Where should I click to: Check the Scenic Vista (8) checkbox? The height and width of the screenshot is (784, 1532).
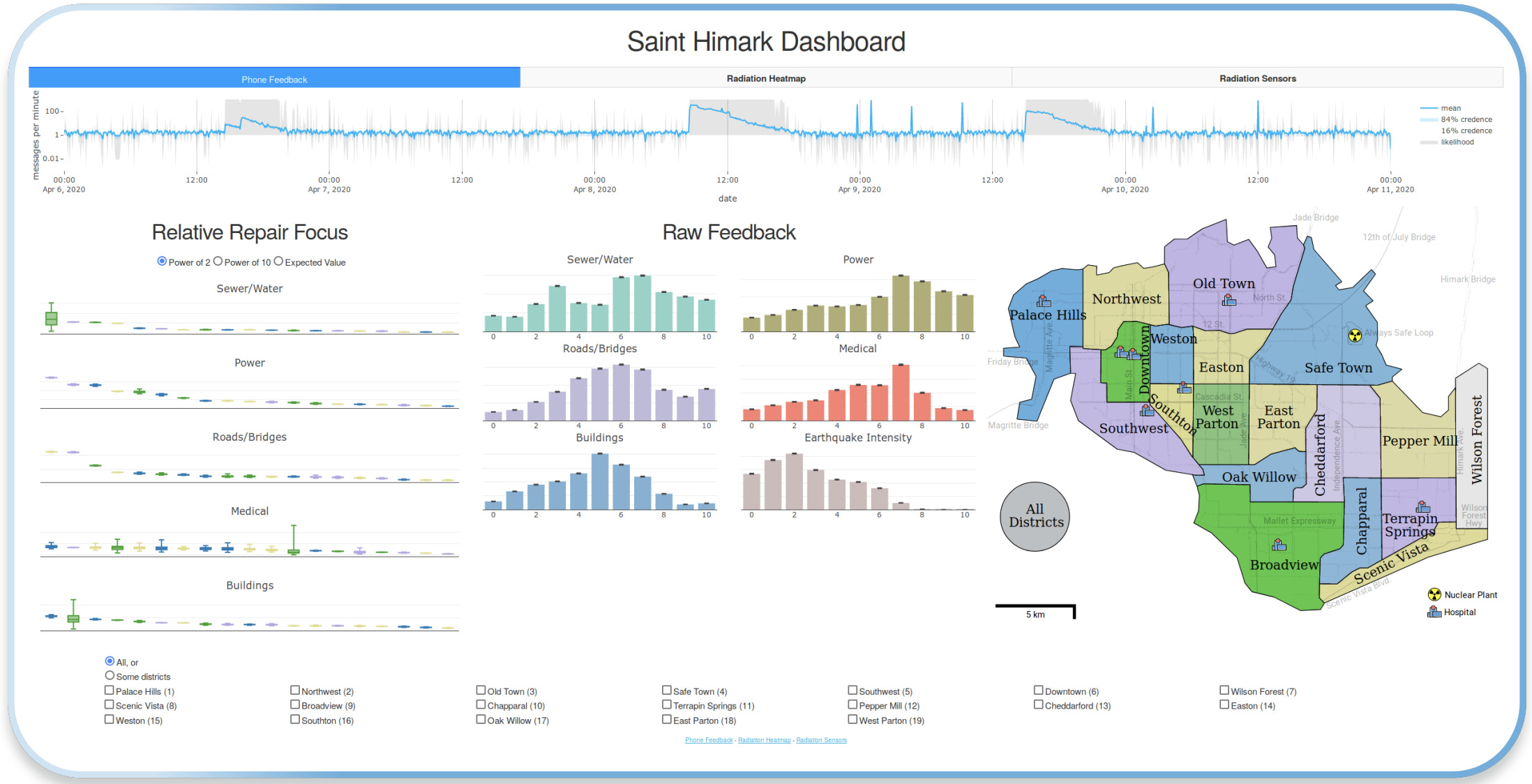pos(109,705)
